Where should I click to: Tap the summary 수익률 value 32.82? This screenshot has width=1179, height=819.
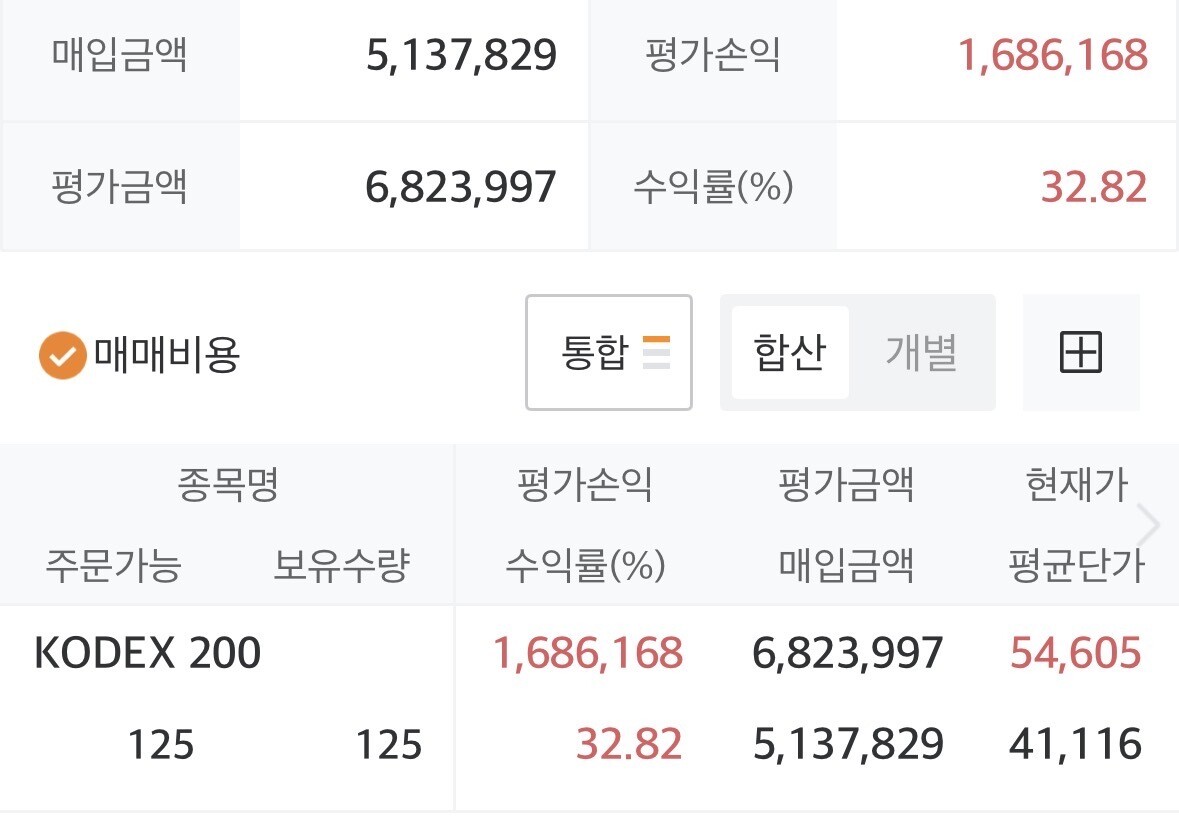point(1094,187)
